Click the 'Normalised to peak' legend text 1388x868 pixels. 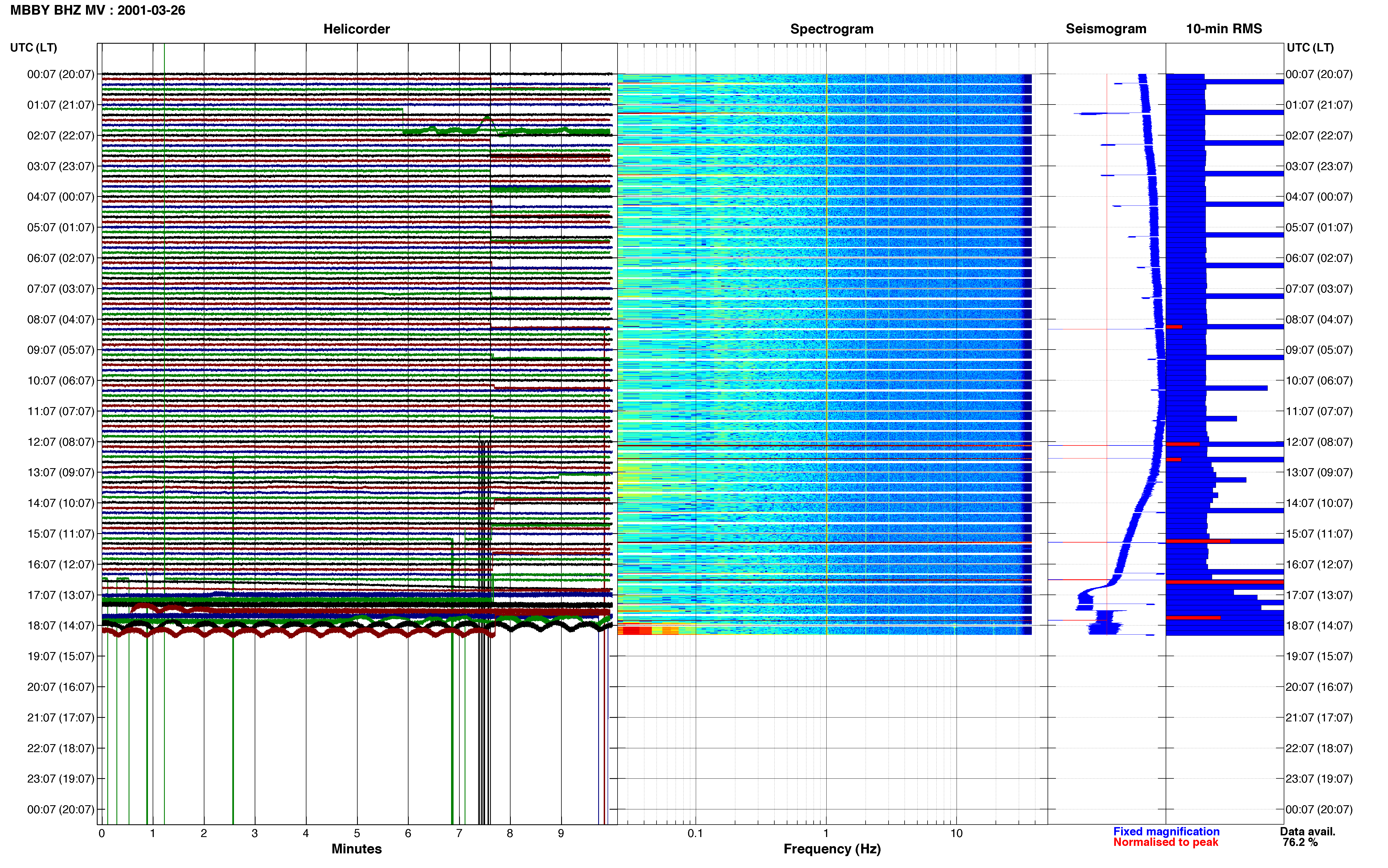coord(1165,842)
